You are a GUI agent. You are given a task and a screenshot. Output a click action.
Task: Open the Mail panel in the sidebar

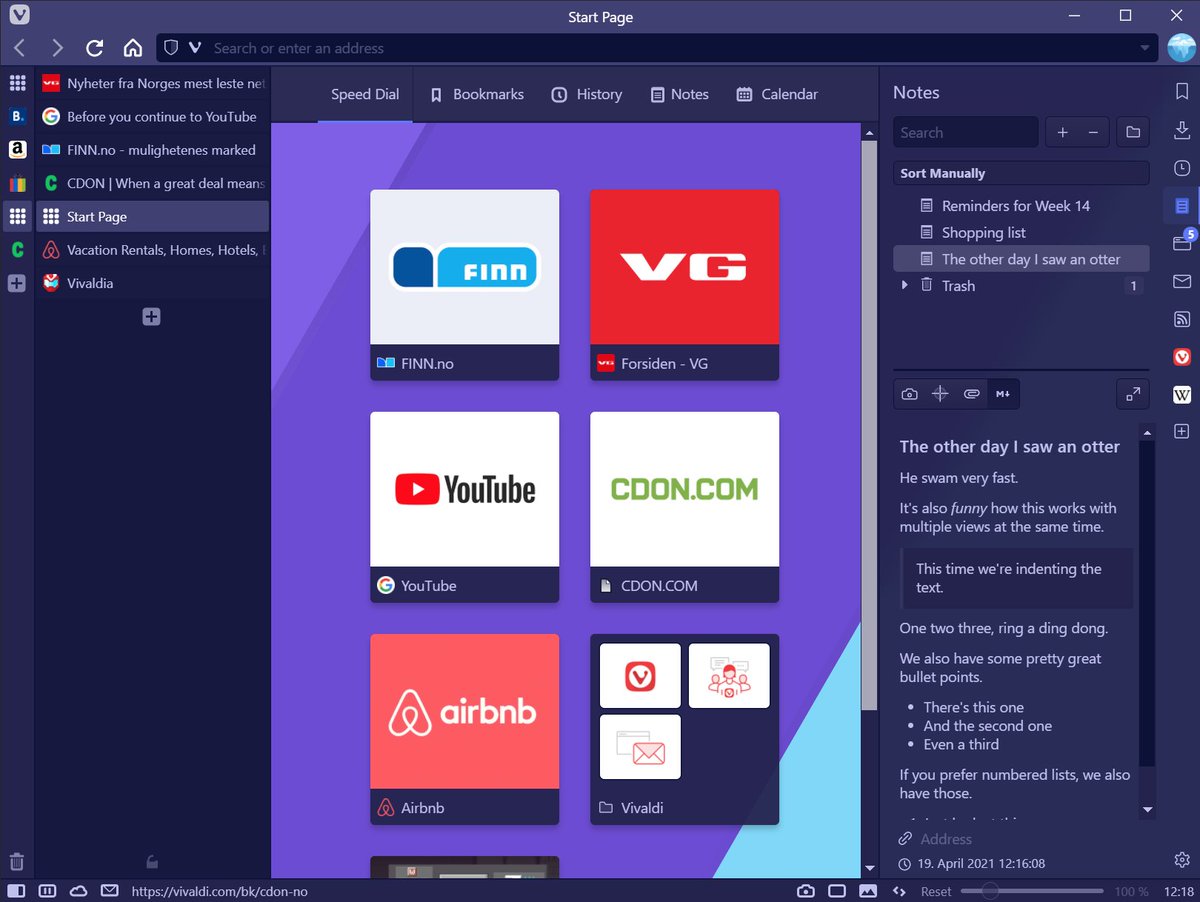[x=1182, y=280]
